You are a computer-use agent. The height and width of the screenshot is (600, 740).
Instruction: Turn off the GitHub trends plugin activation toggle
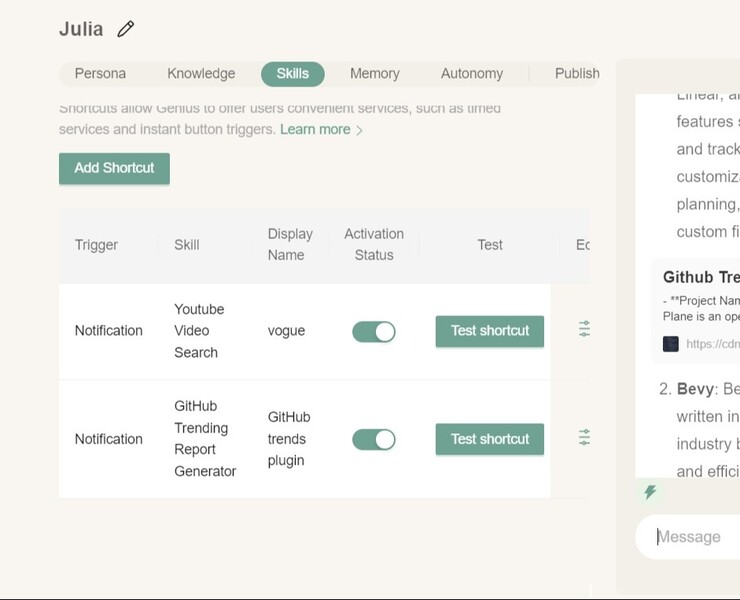click(374, 439)
